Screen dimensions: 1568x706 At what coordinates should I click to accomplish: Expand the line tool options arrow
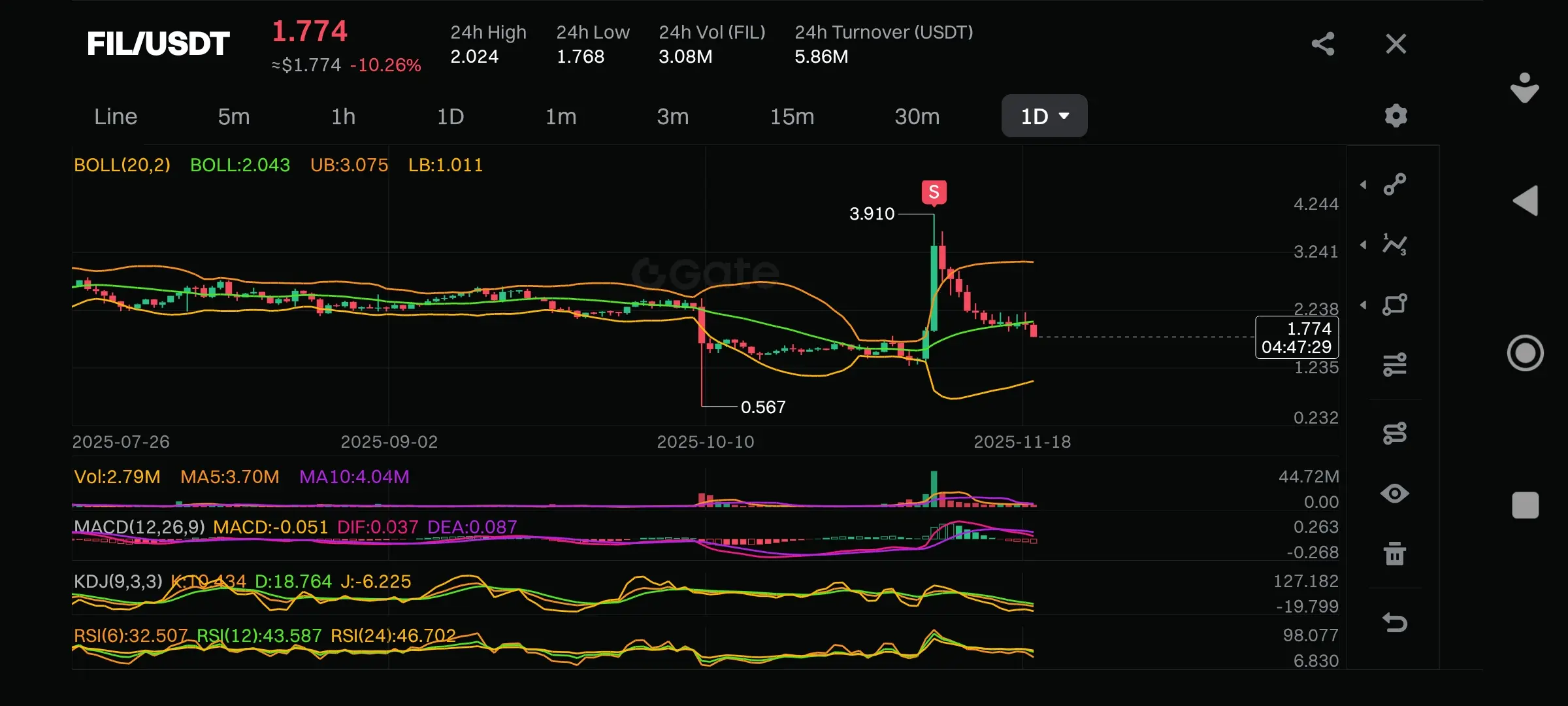pyautogui.click(x=1364, y=185)
